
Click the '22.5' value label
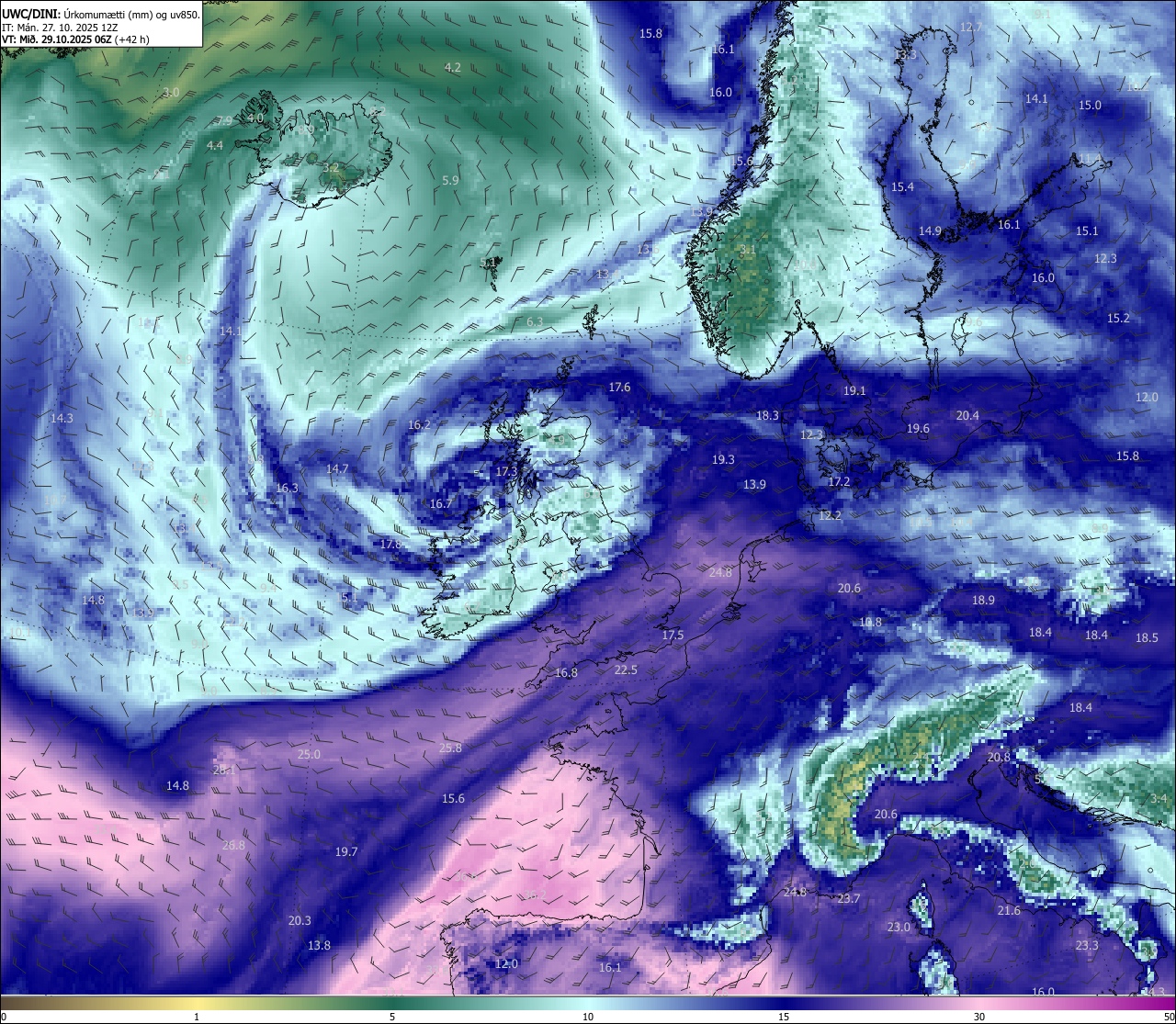(626, 670)
